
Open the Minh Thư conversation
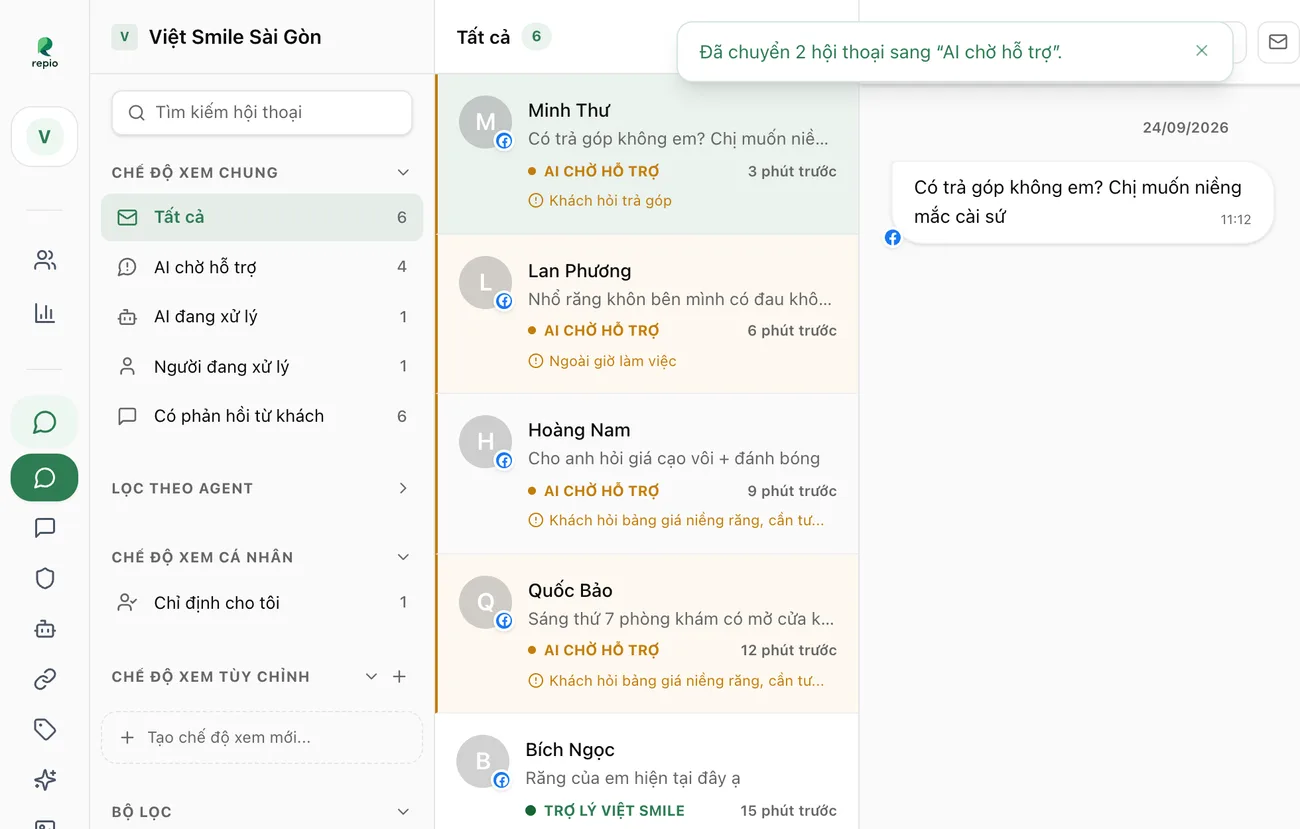pyautogui.click(x=648, y=154)
